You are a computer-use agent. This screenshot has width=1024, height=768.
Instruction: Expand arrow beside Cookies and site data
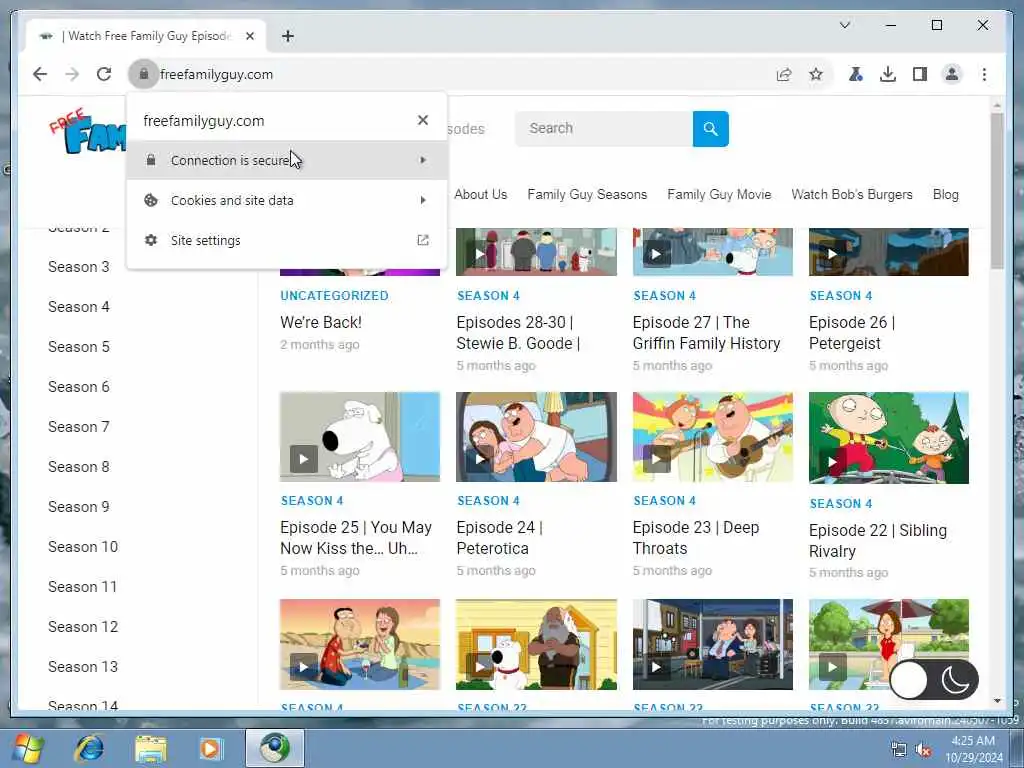[x=423, y=200]
